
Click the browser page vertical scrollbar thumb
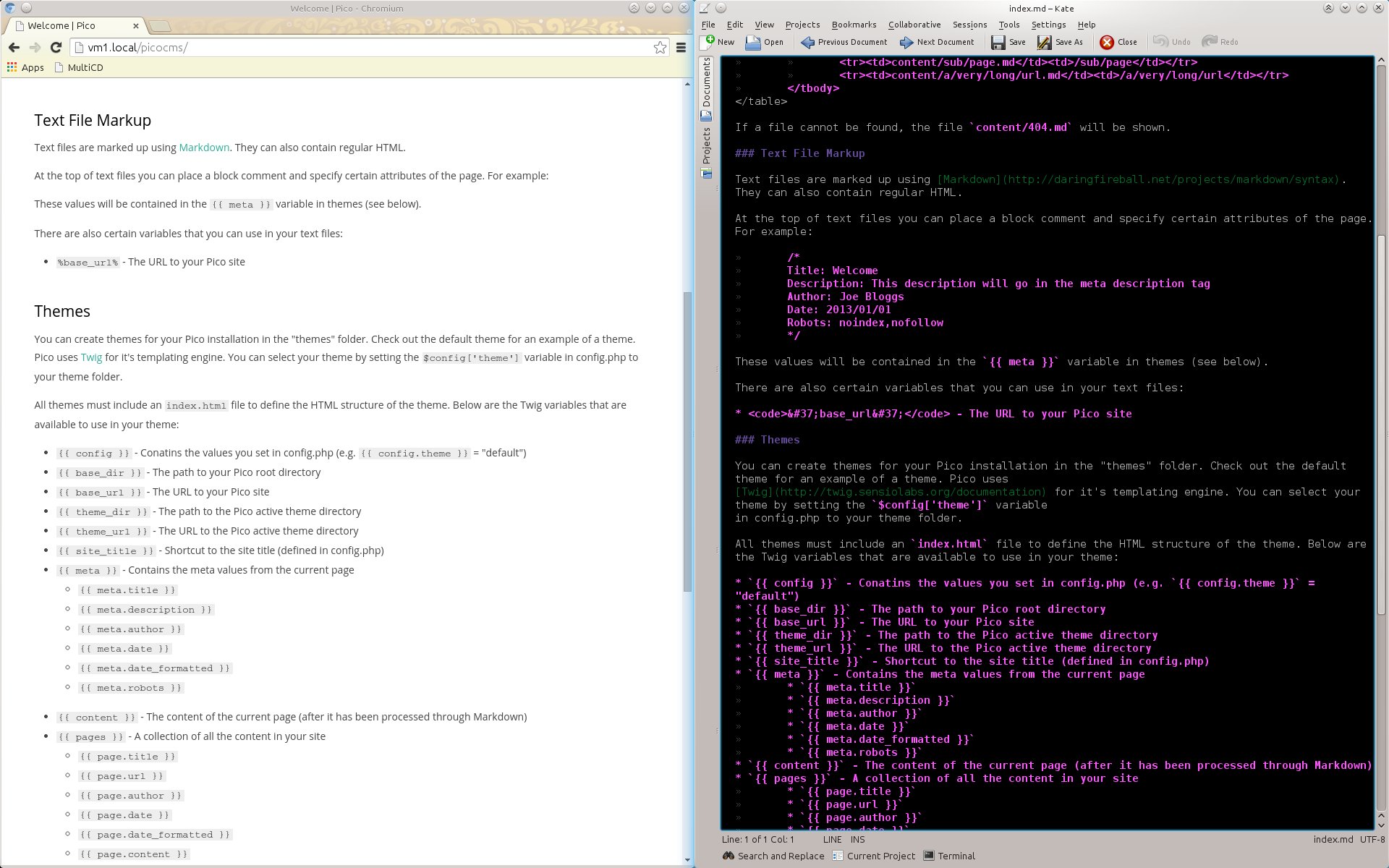(x=687, y=441)
